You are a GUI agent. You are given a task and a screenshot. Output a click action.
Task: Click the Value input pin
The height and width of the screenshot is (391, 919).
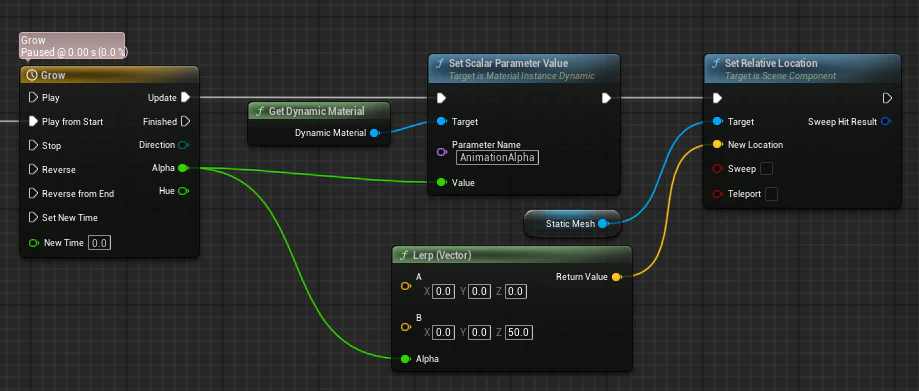coord(442,183)
